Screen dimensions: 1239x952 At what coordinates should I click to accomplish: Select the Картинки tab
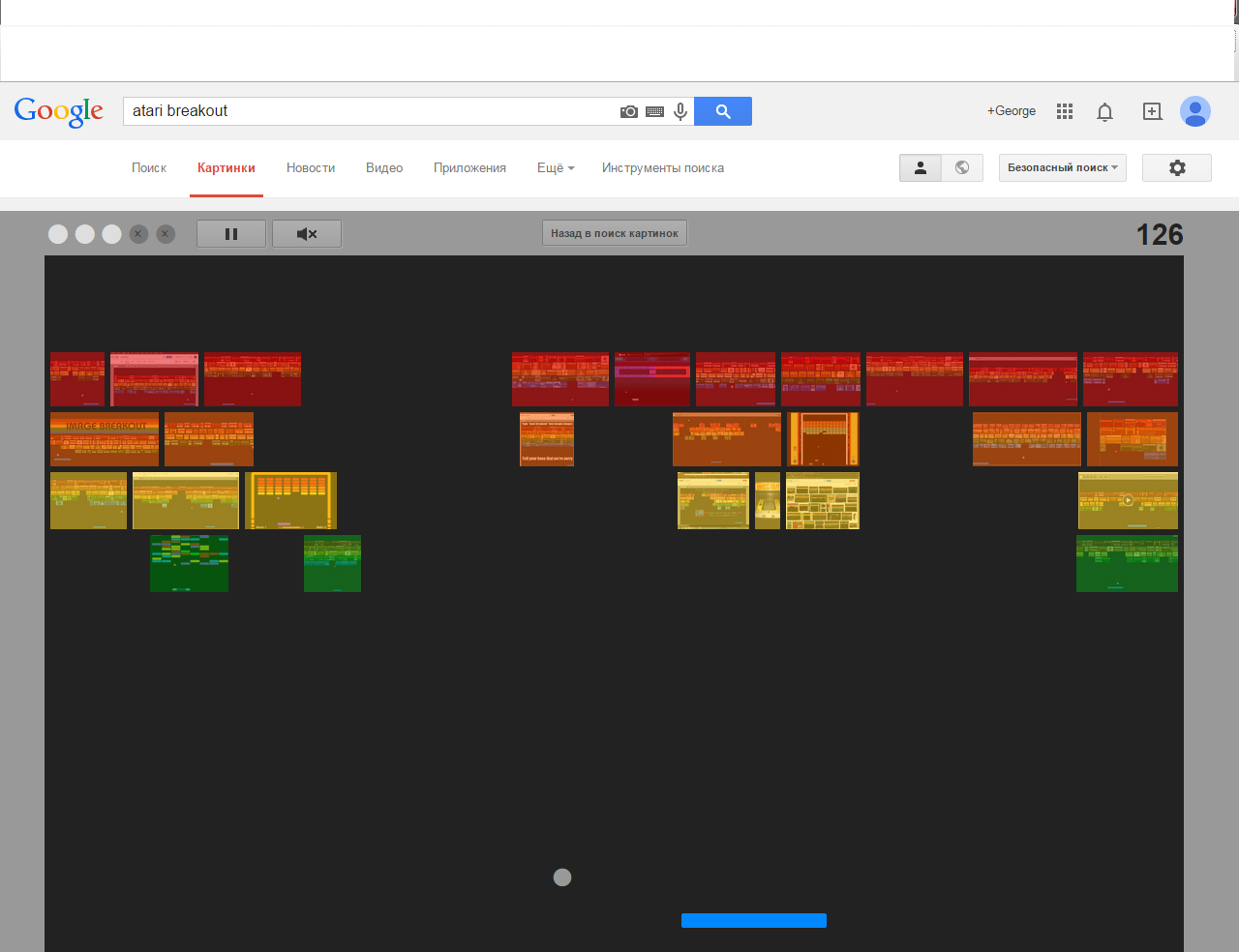click(227, 167)
